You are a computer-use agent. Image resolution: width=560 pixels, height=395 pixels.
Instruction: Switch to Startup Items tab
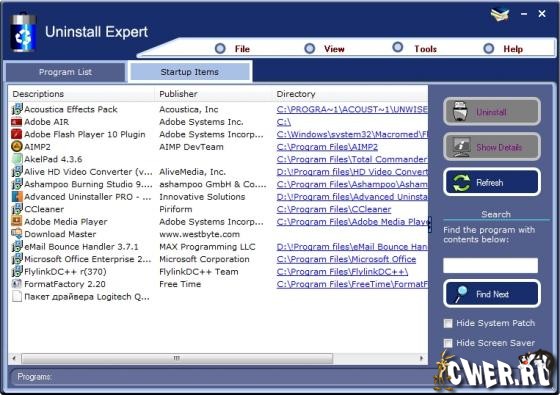pyautogui.click(x=190, y=72)
